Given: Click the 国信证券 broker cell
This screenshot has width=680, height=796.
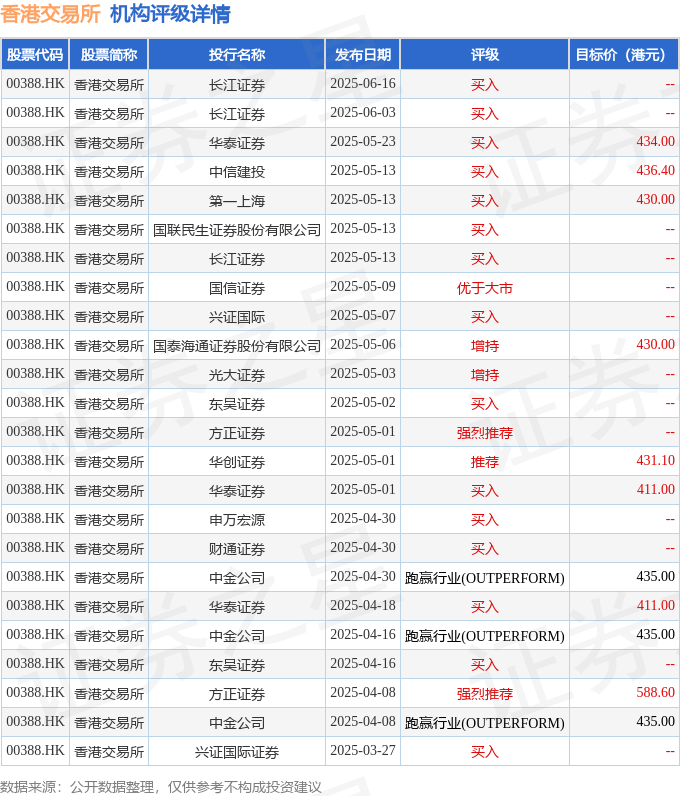Looking at the screenshot, I should pyautogui.click(x=237, y=288).
